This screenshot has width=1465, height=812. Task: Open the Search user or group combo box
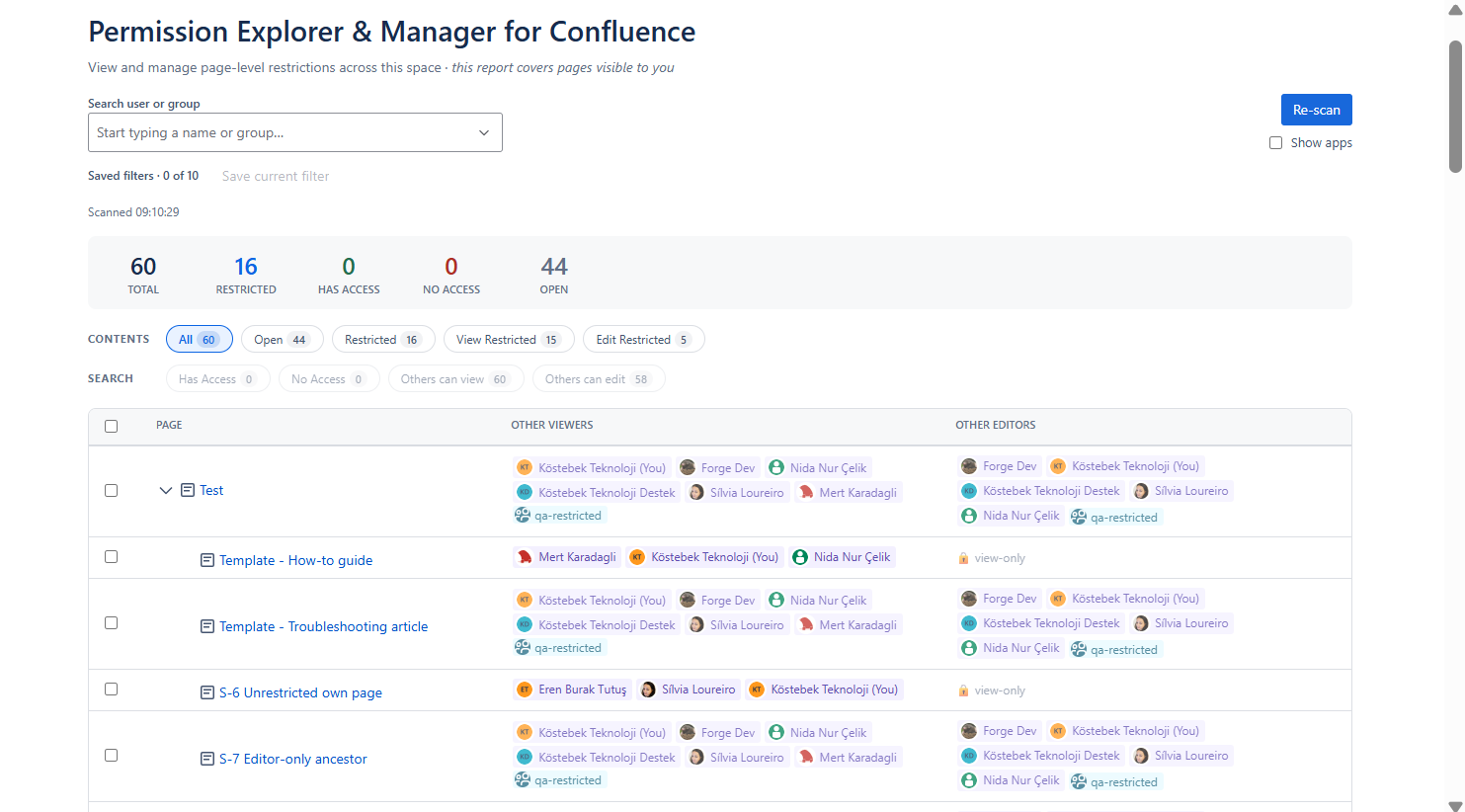[x=295, y=132]
